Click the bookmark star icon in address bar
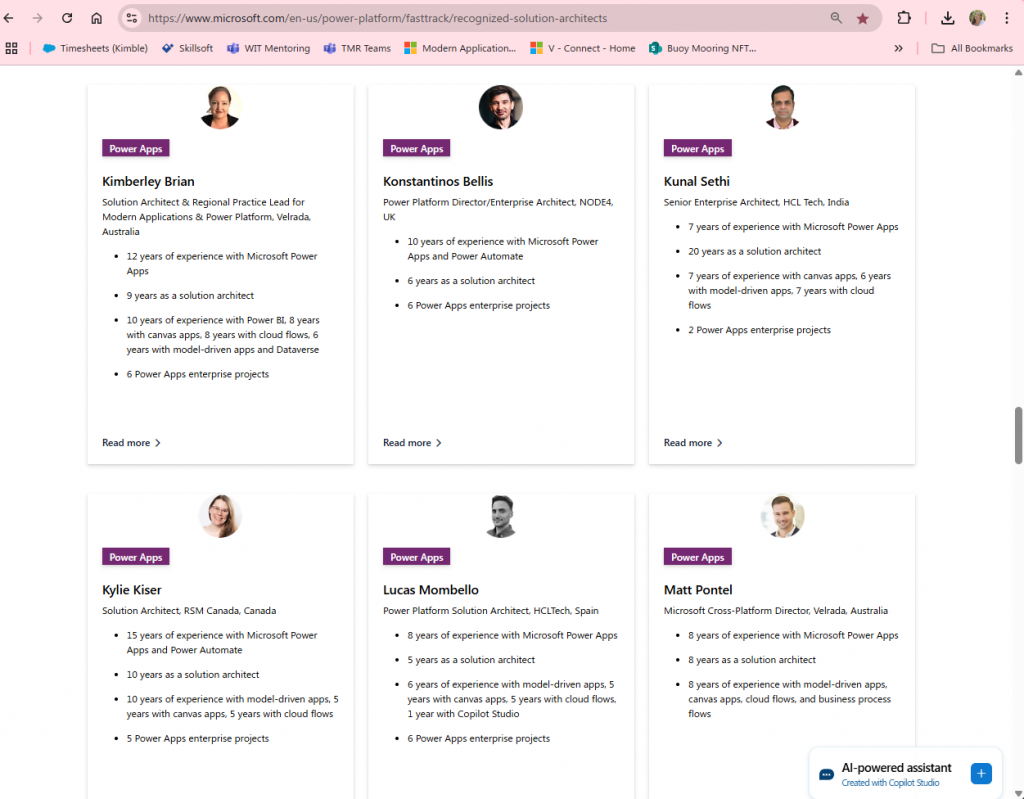 pyautogui.click(x=862, y=18)
